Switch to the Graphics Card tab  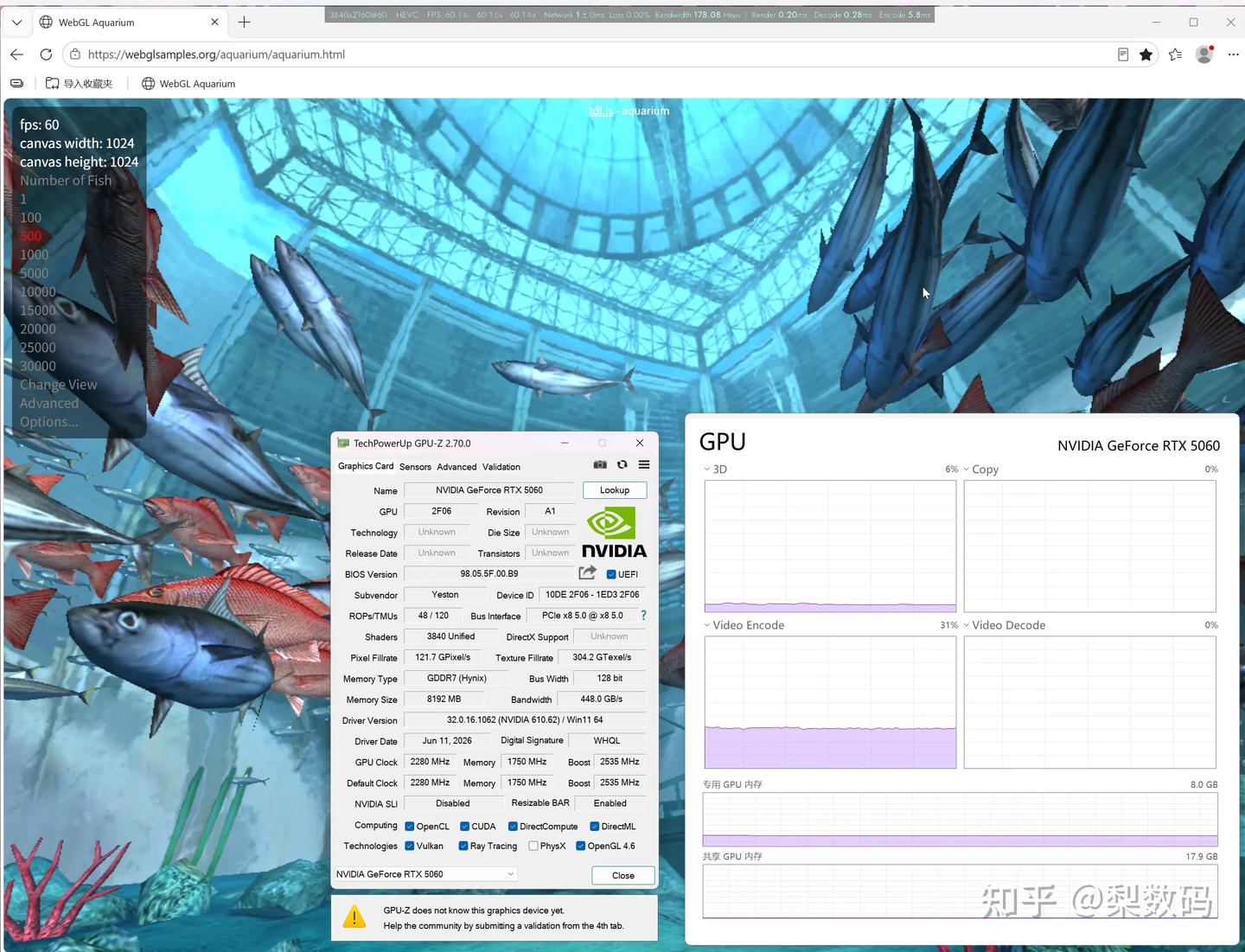click(366, 466)
